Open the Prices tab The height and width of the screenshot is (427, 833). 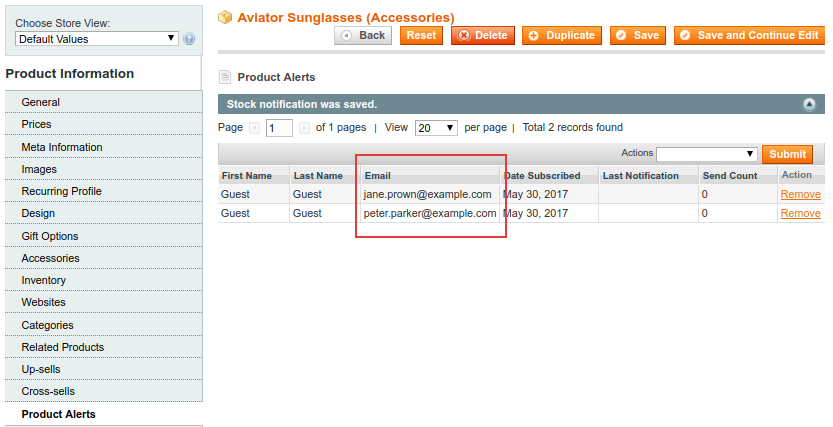pyautogui.click(x=104, y=124)
